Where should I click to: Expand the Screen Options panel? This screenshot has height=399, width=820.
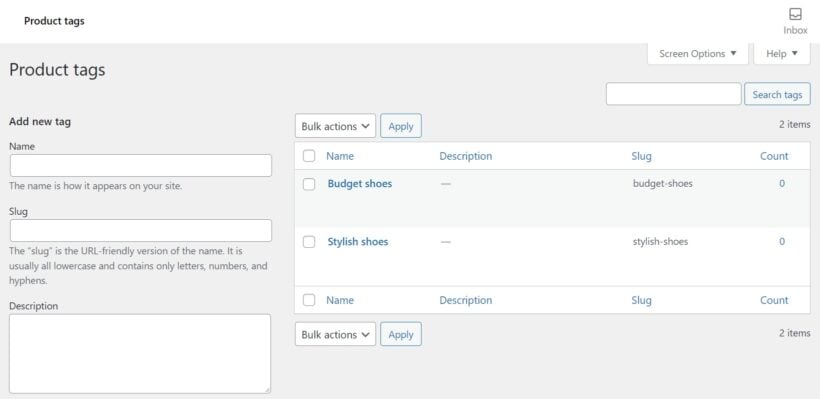(x=698, y=54)
